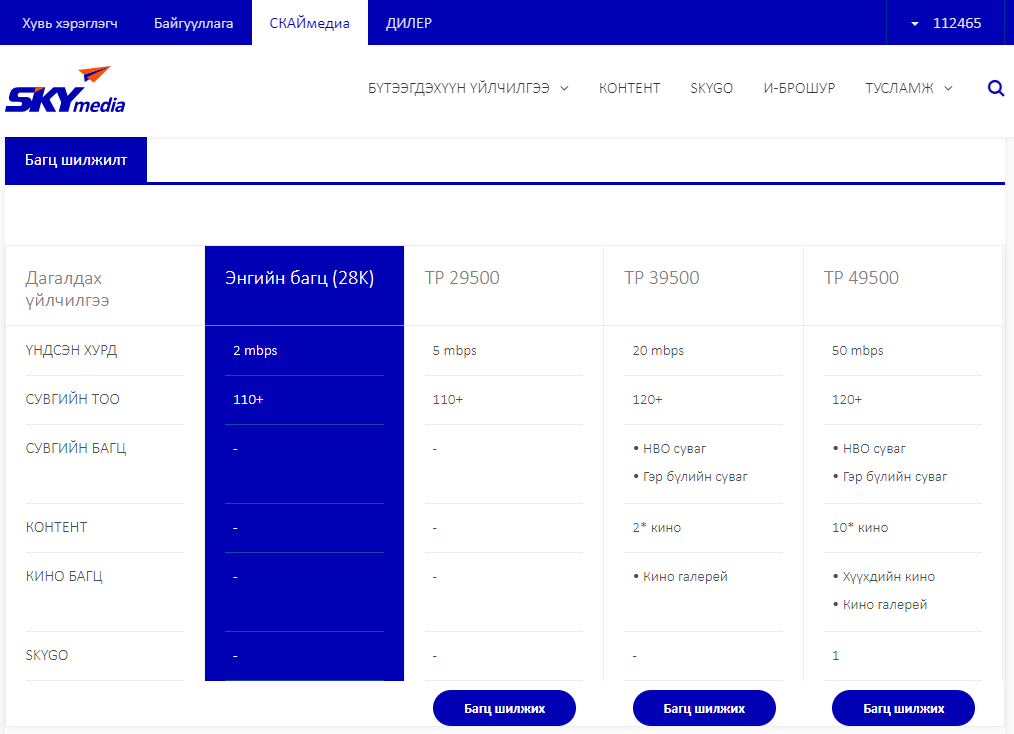Select the Багц шилжилт tab

click(x=76, y=160)
